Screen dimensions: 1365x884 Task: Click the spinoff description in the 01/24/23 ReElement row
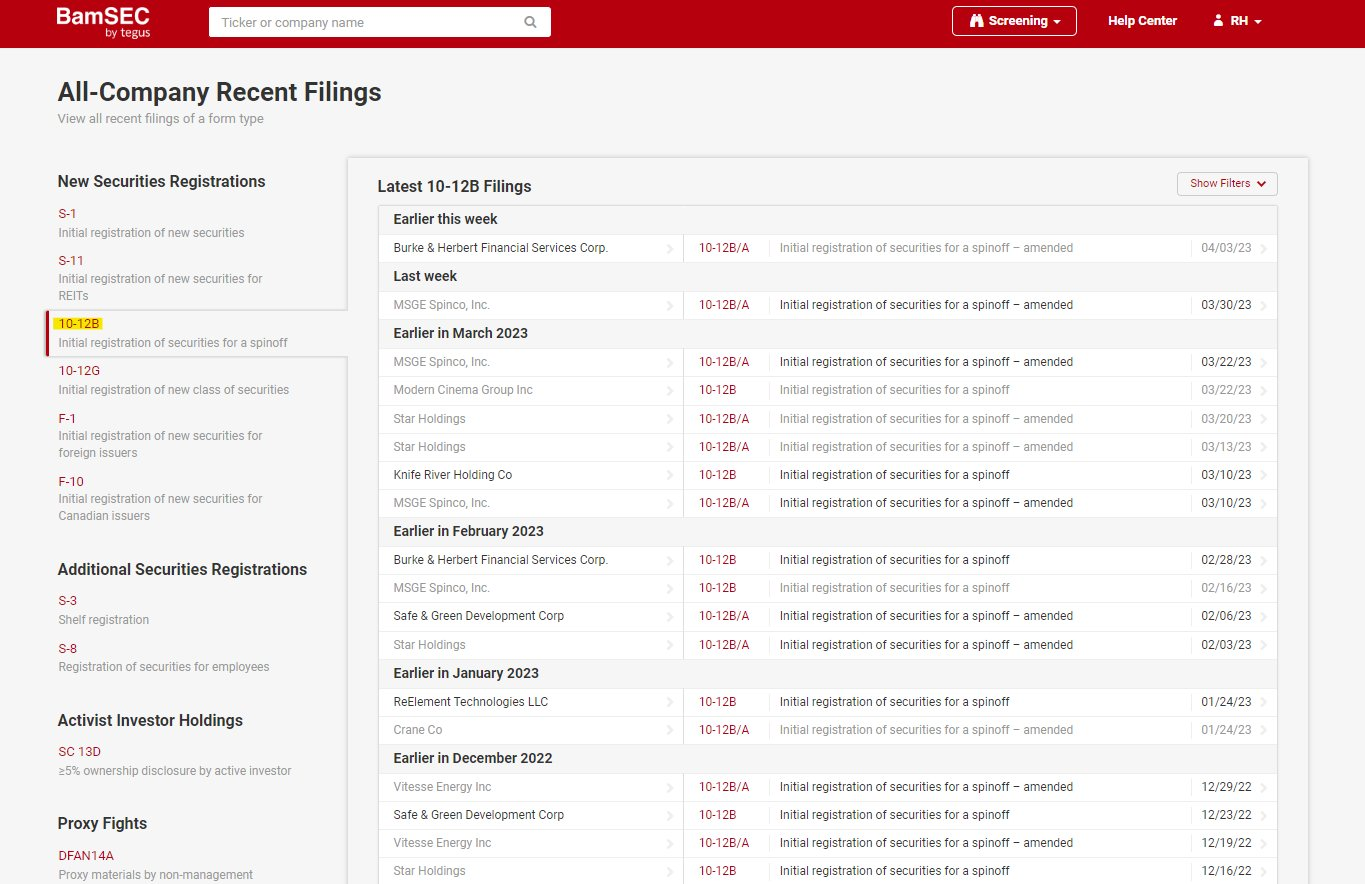pyautogui.click(x=895, y=702)
